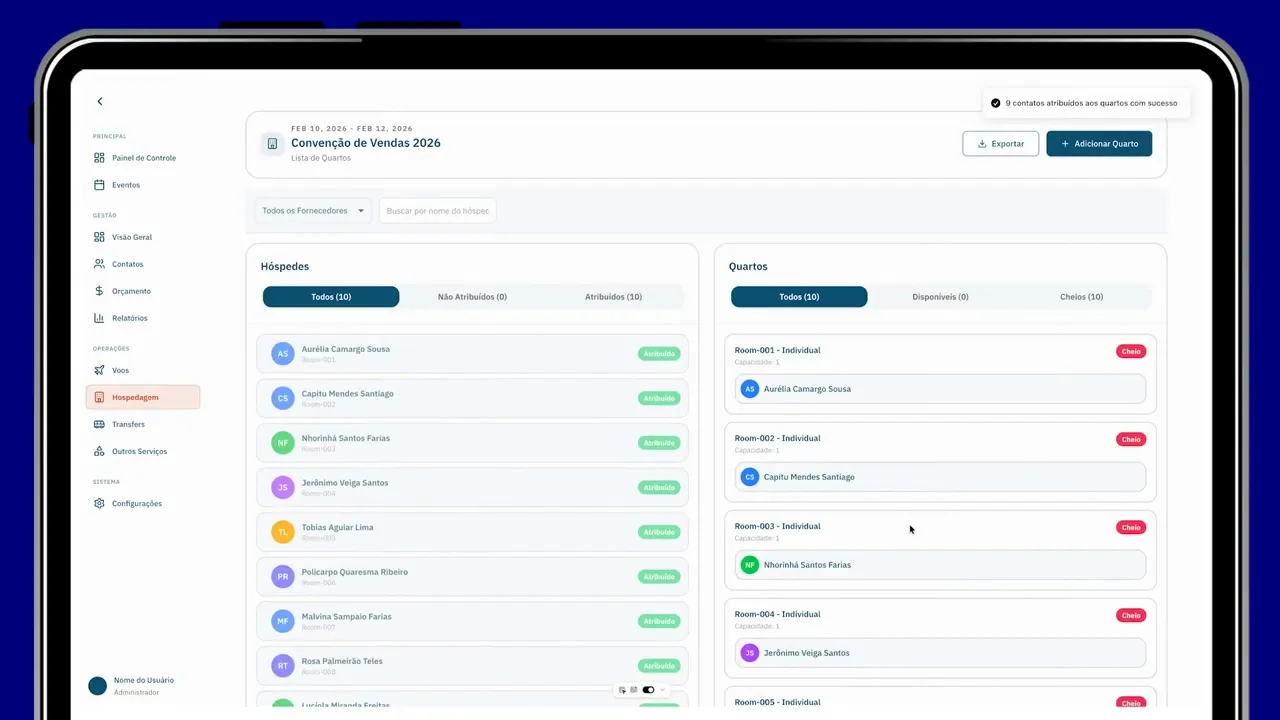Click the user profile avatar circle
The width and height of the screenshot is (1280, 720).
pos(97,686)
